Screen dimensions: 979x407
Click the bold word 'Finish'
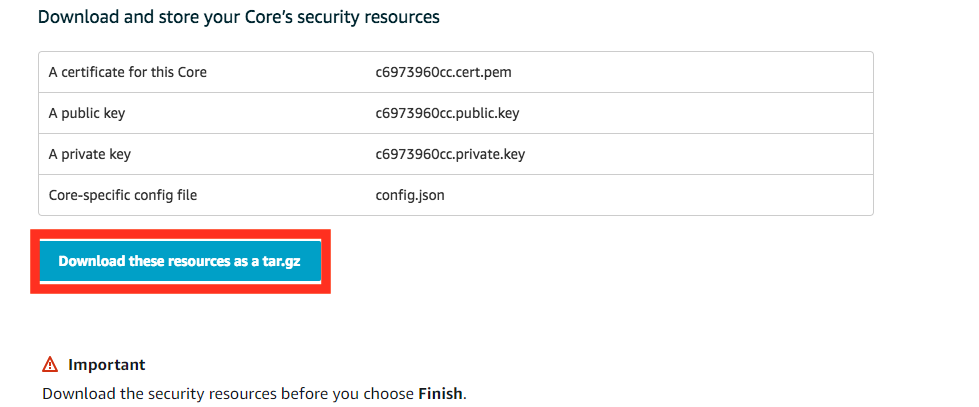[441, 394]
